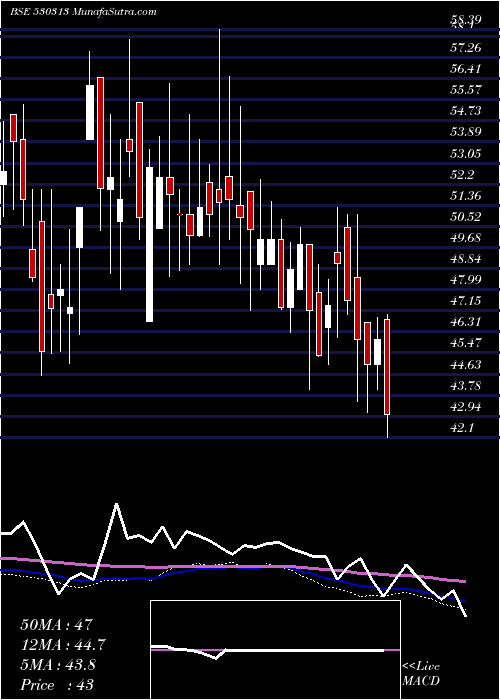Click the <<Live MACD label
The height and width of the screenshot is (700, 500).
tap(421, 674)
